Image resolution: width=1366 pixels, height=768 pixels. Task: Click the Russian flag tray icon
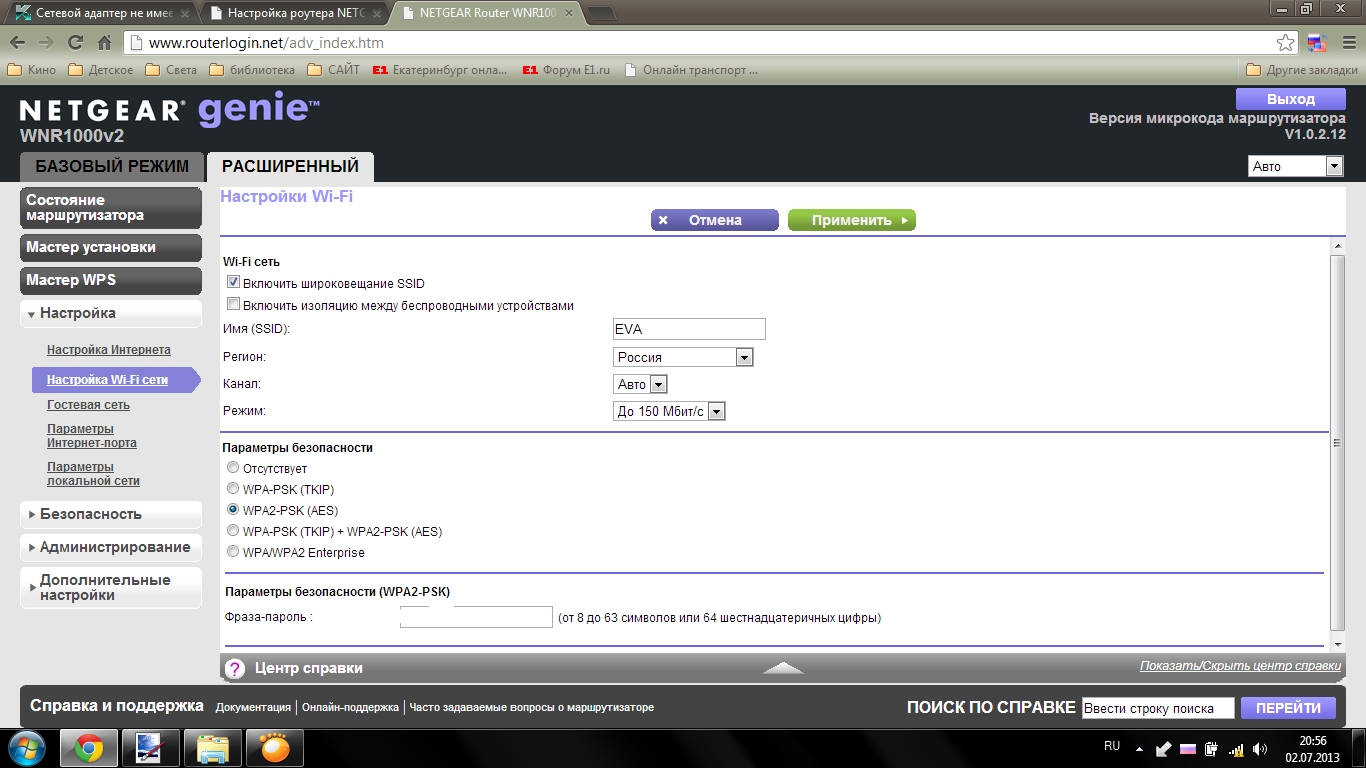click(x=1188, y=748)
